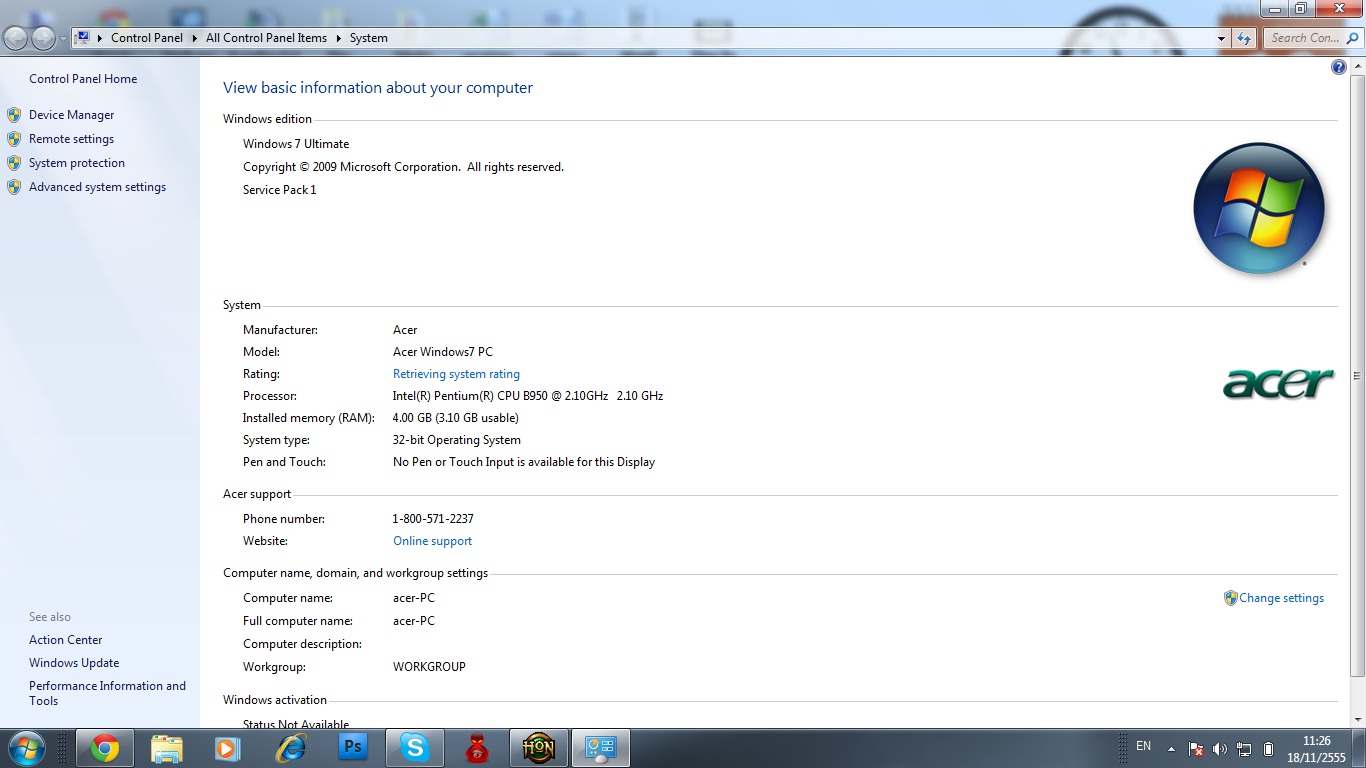Open Windows Update under See also
The width and height of the screenshot is (1366, 768).
(74, 663)
